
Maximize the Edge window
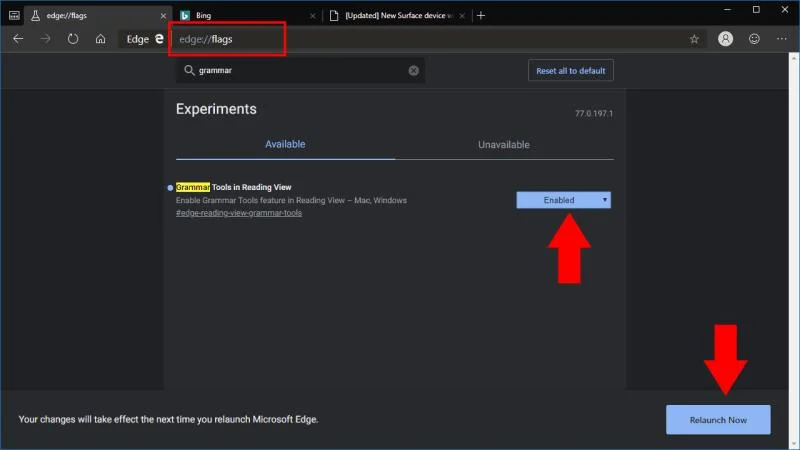(x=756, y=10)
